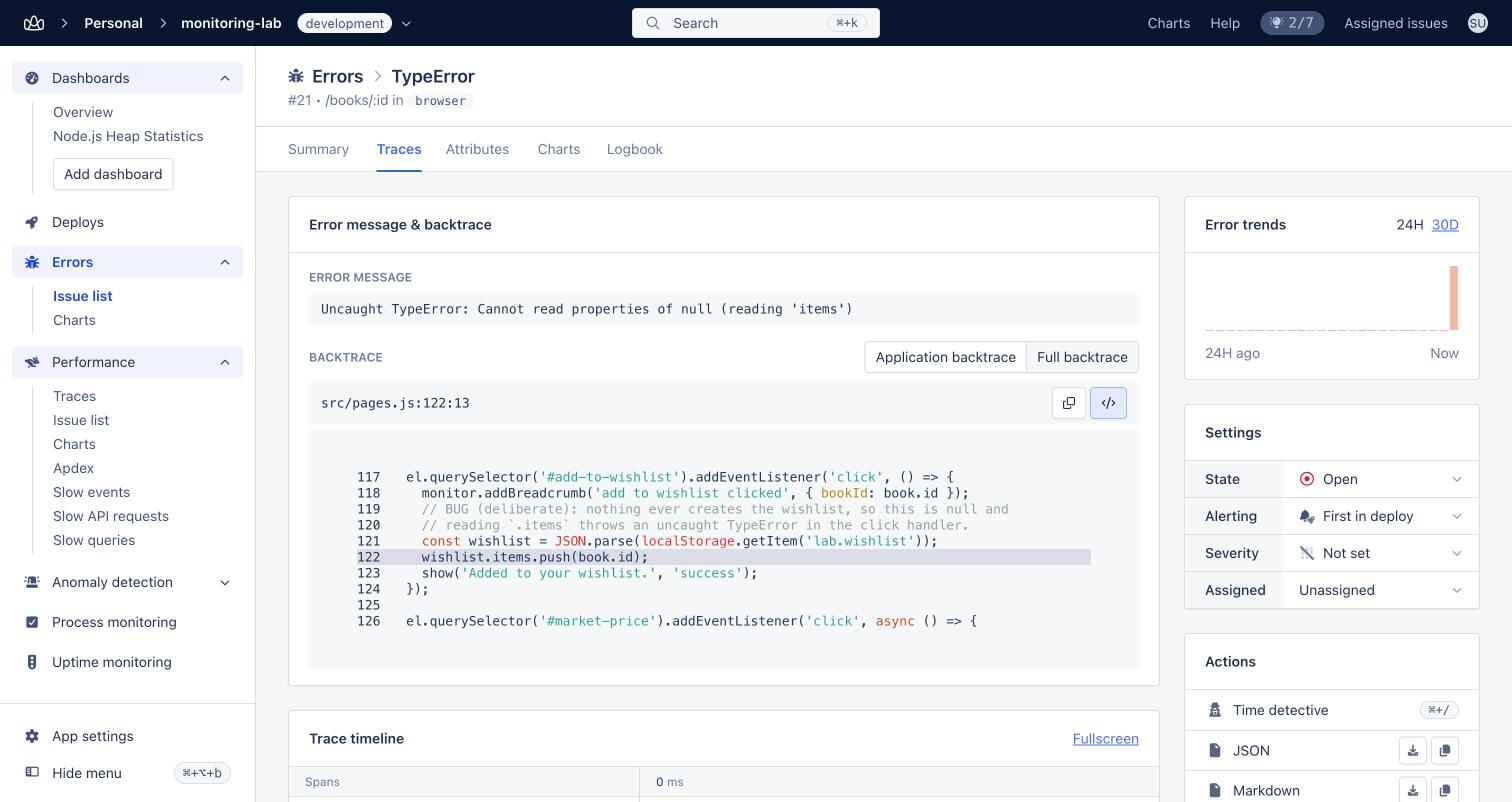Switch to Full backtrace
Viewport: 1512px width, 802px height.
[x=1082, y=357]
